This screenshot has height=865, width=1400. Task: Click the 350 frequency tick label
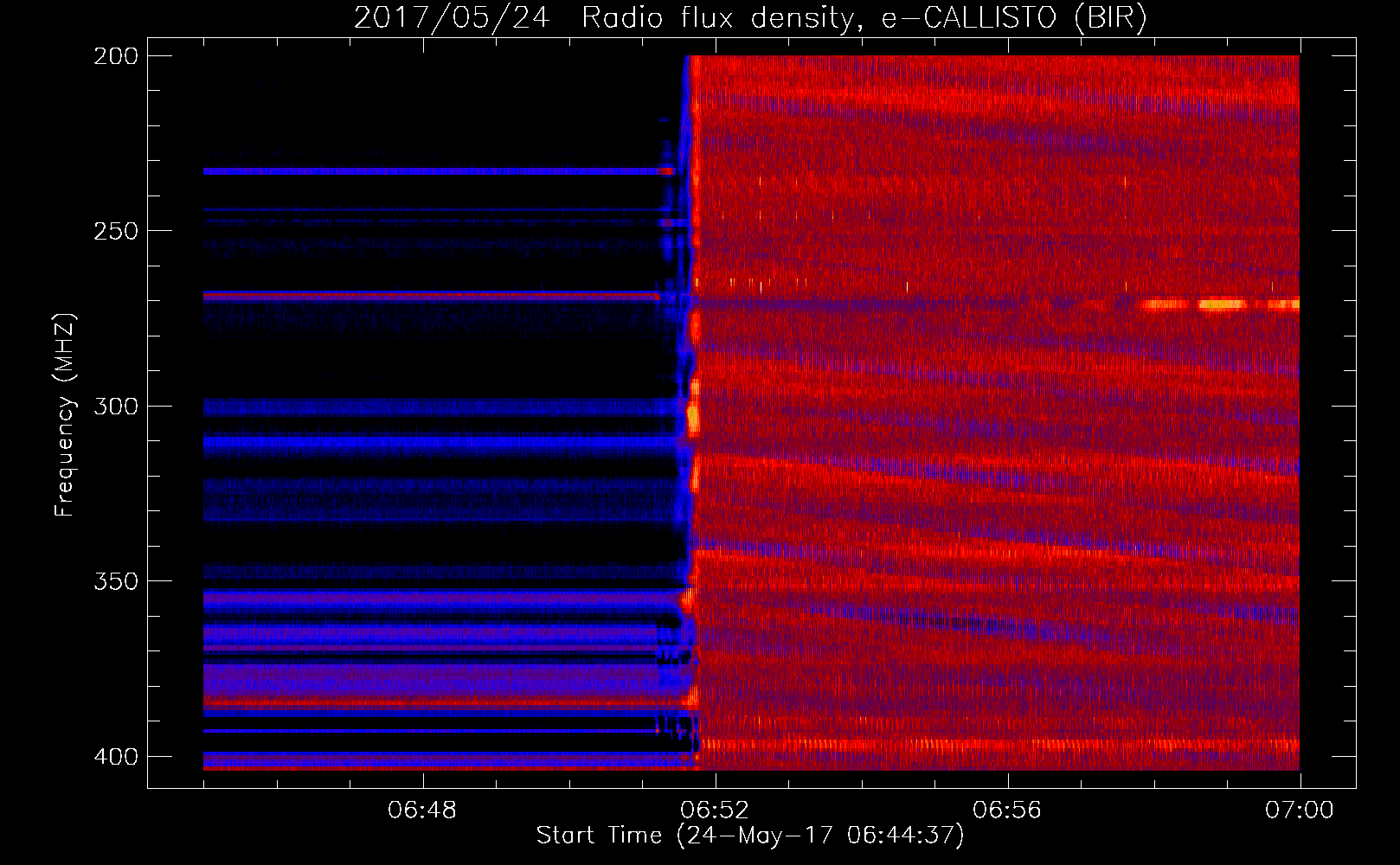click(x=116, y=581)
